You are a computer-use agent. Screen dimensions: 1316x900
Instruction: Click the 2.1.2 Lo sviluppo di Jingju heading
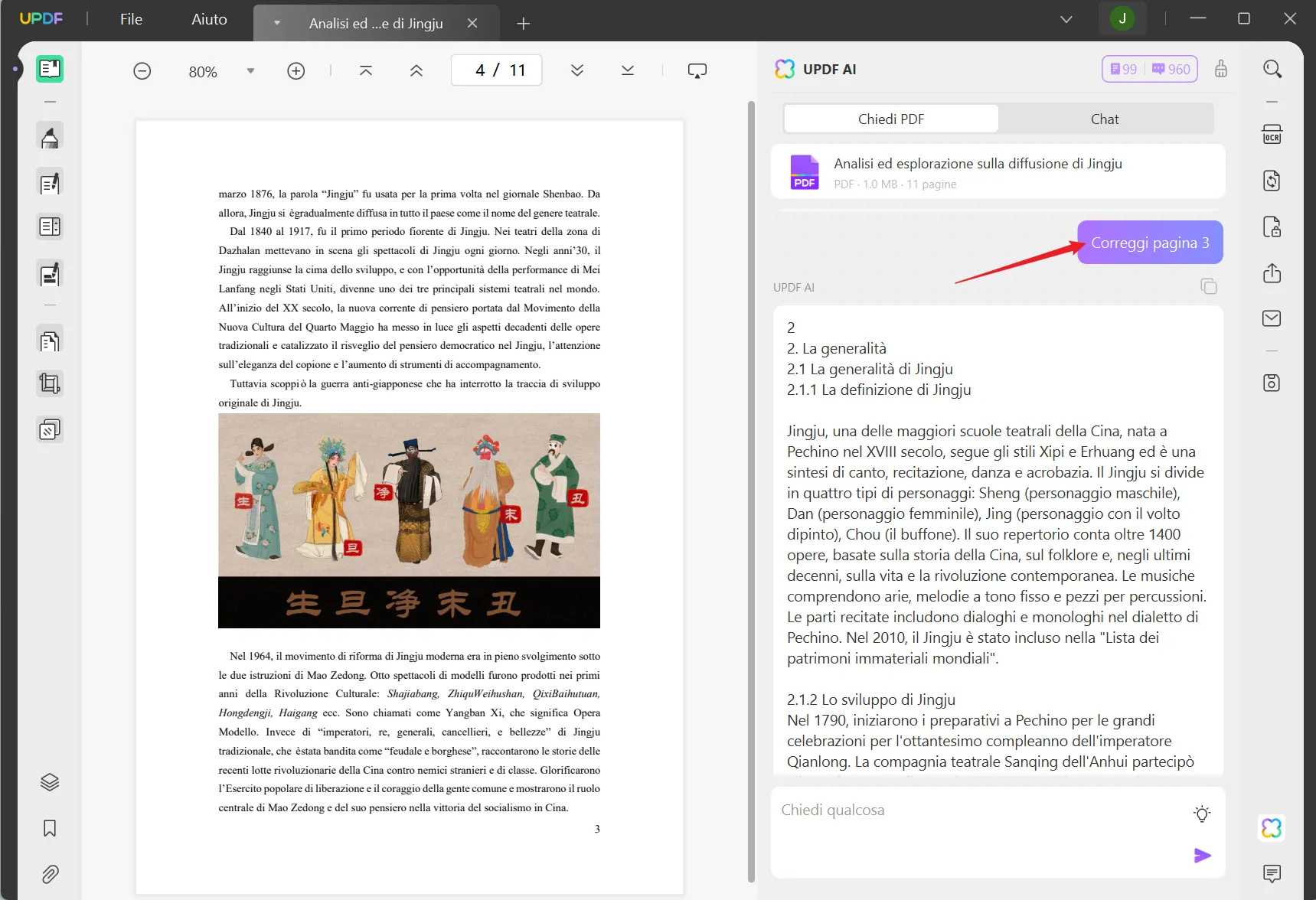[x=871, y=699]
